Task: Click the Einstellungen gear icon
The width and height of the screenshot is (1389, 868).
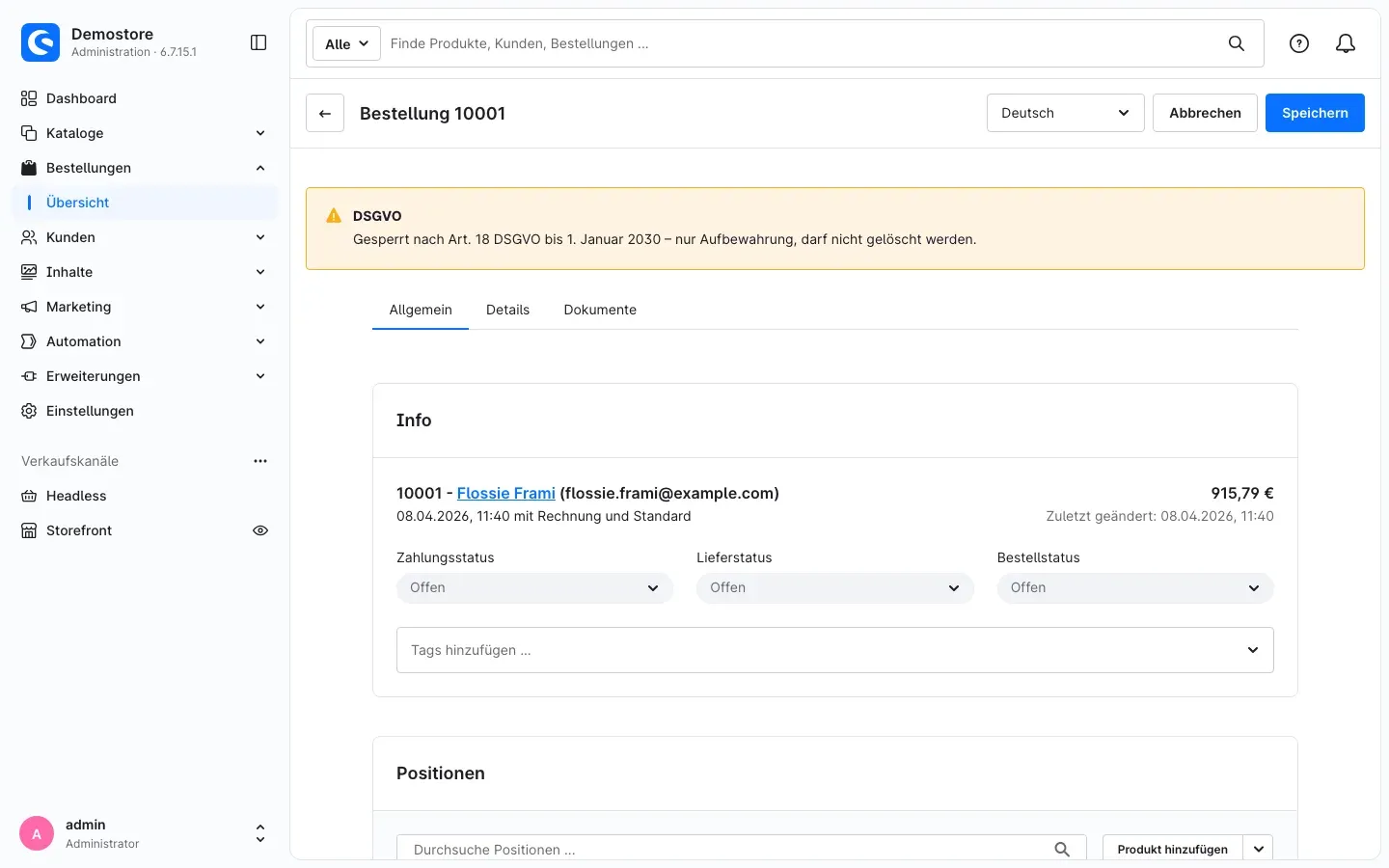Action: click(x=29, y=411)
